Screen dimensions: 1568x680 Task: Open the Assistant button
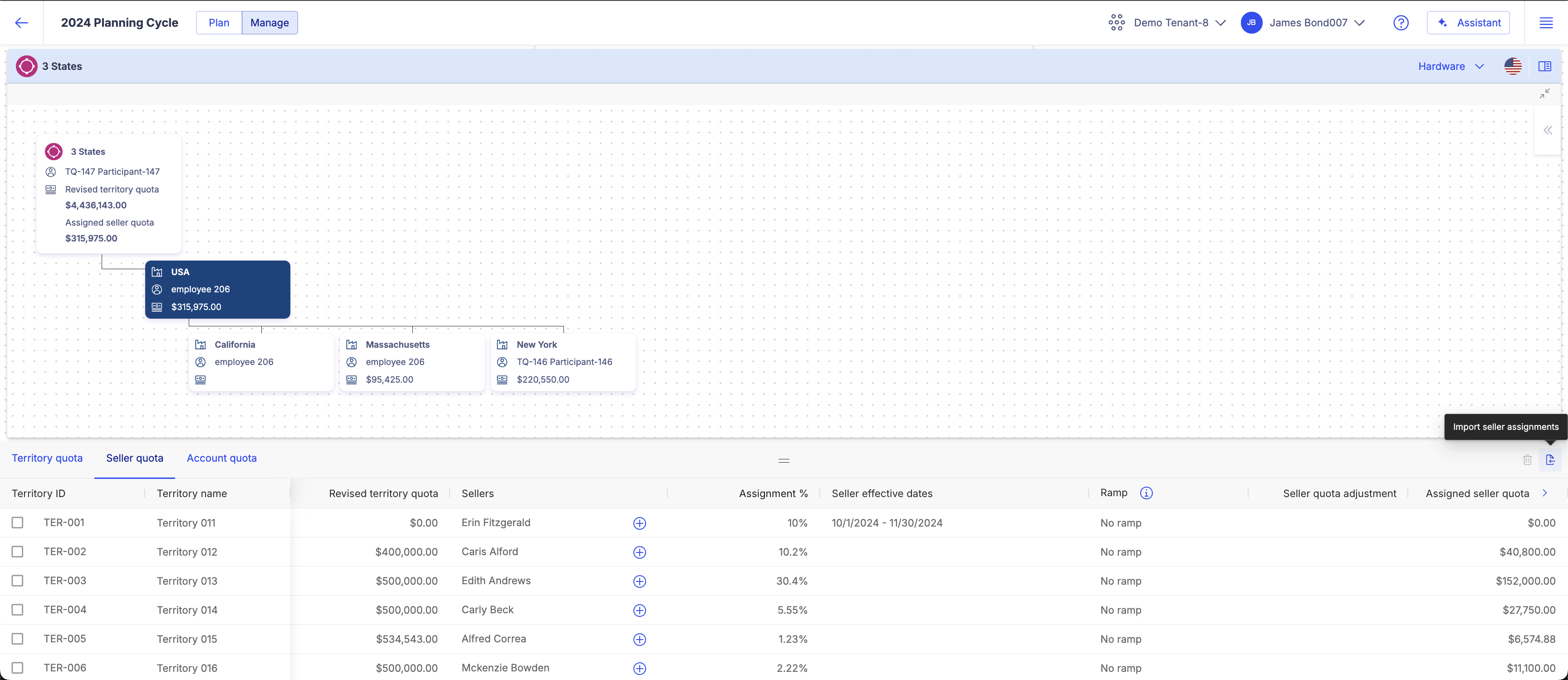coord(1469,23)
